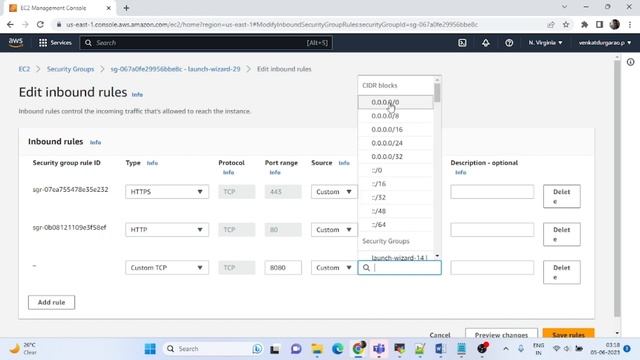Select the ::/32 CIDR block

click(x=396, y=198)
